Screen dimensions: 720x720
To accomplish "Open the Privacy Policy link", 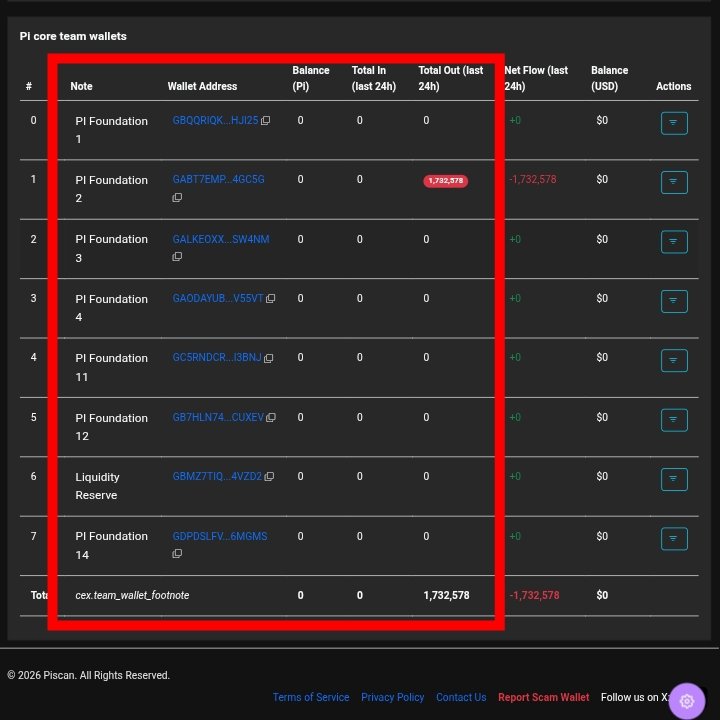I will [x=393, y=697].
